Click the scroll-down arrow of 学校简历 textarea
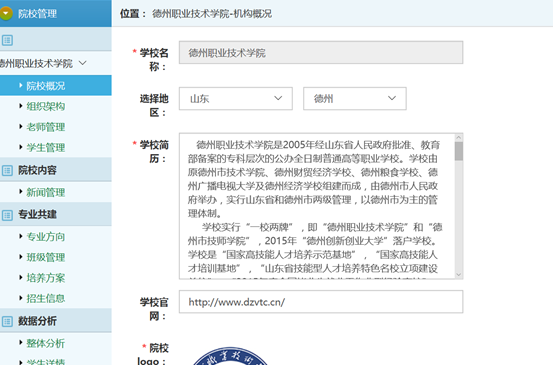 pyautogui.click(x=458, y=274)
